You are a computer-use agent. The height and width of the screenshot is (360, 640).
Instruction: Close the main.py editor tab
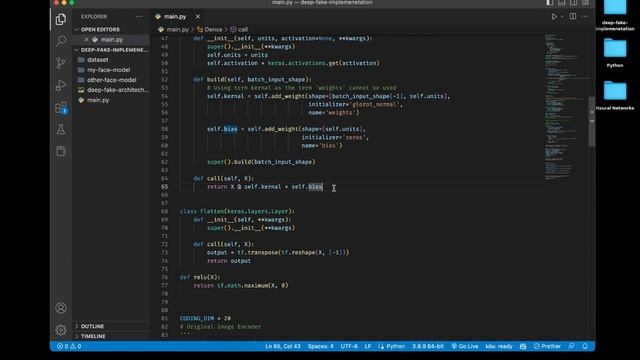(198, 17)
